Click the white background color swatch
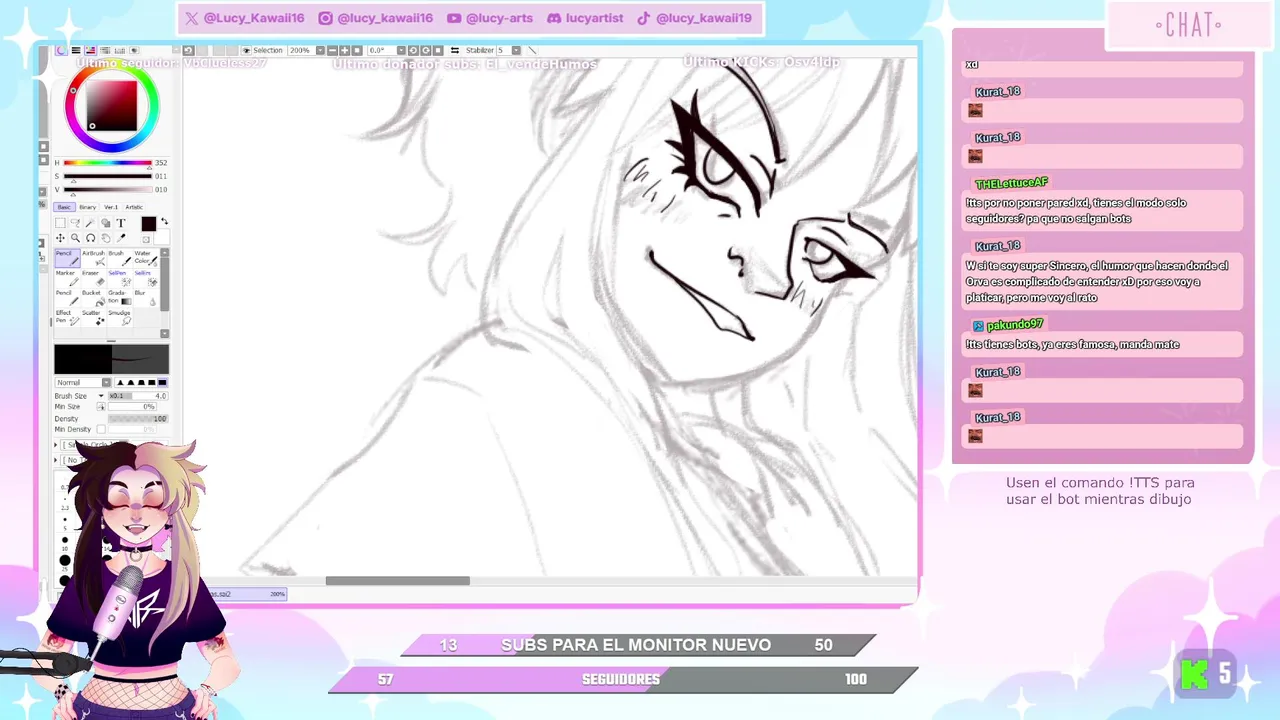This screenshot has width=1280, height=720. point(162,237)
